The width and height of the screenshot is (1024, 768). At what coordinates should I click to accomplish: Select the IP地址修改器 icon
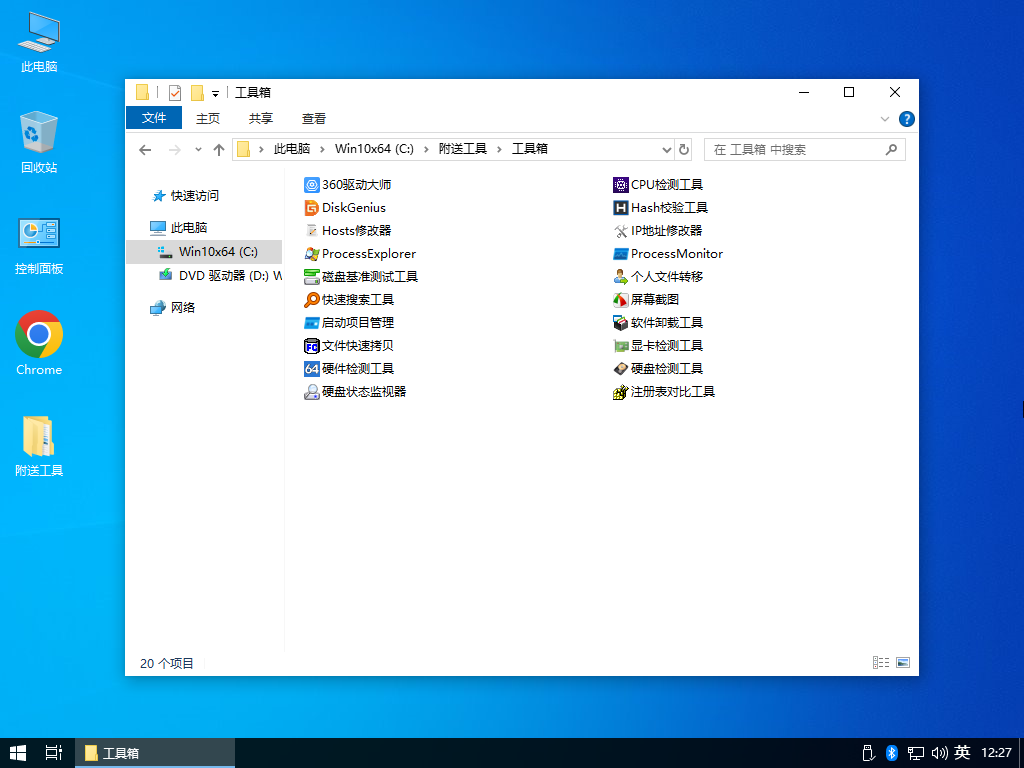[620, 231]
